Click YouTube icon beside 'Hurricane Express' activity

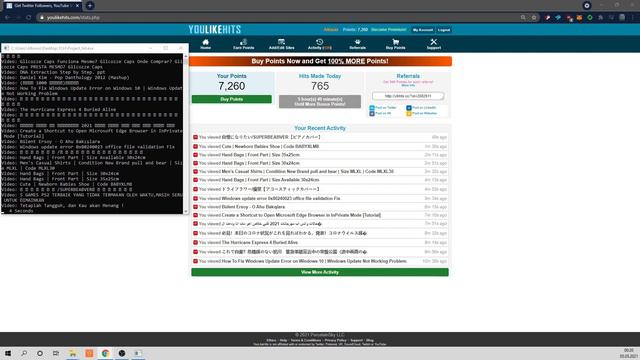[x=196, y=242]
